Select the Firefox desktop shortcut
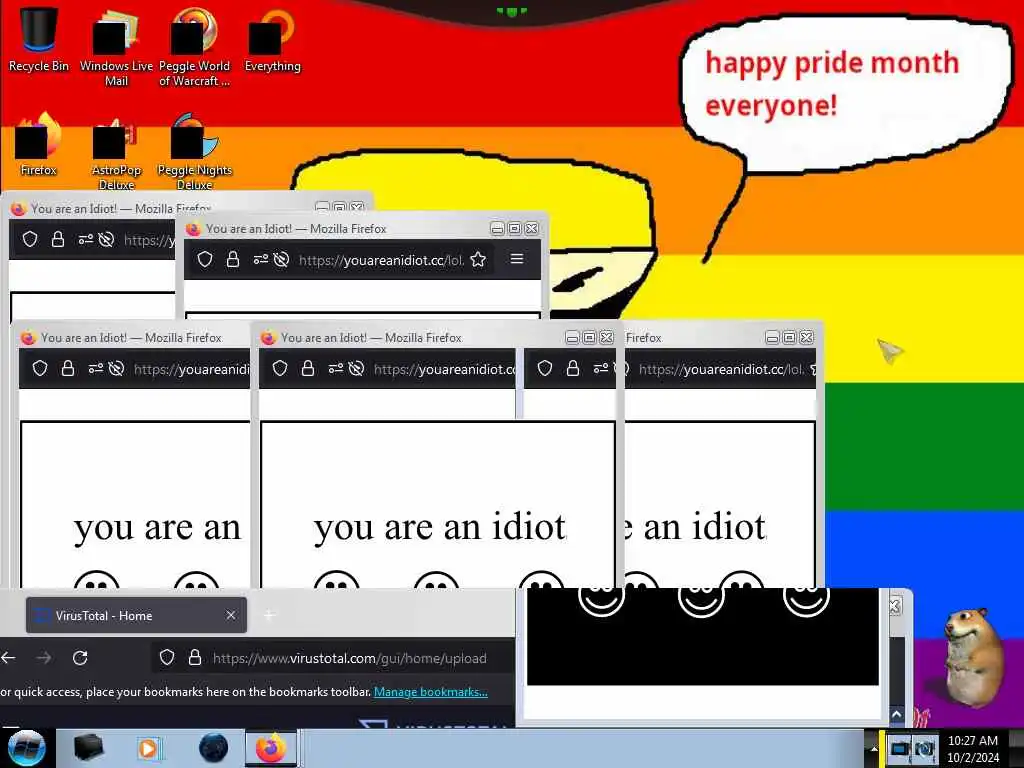 (39, 145)
